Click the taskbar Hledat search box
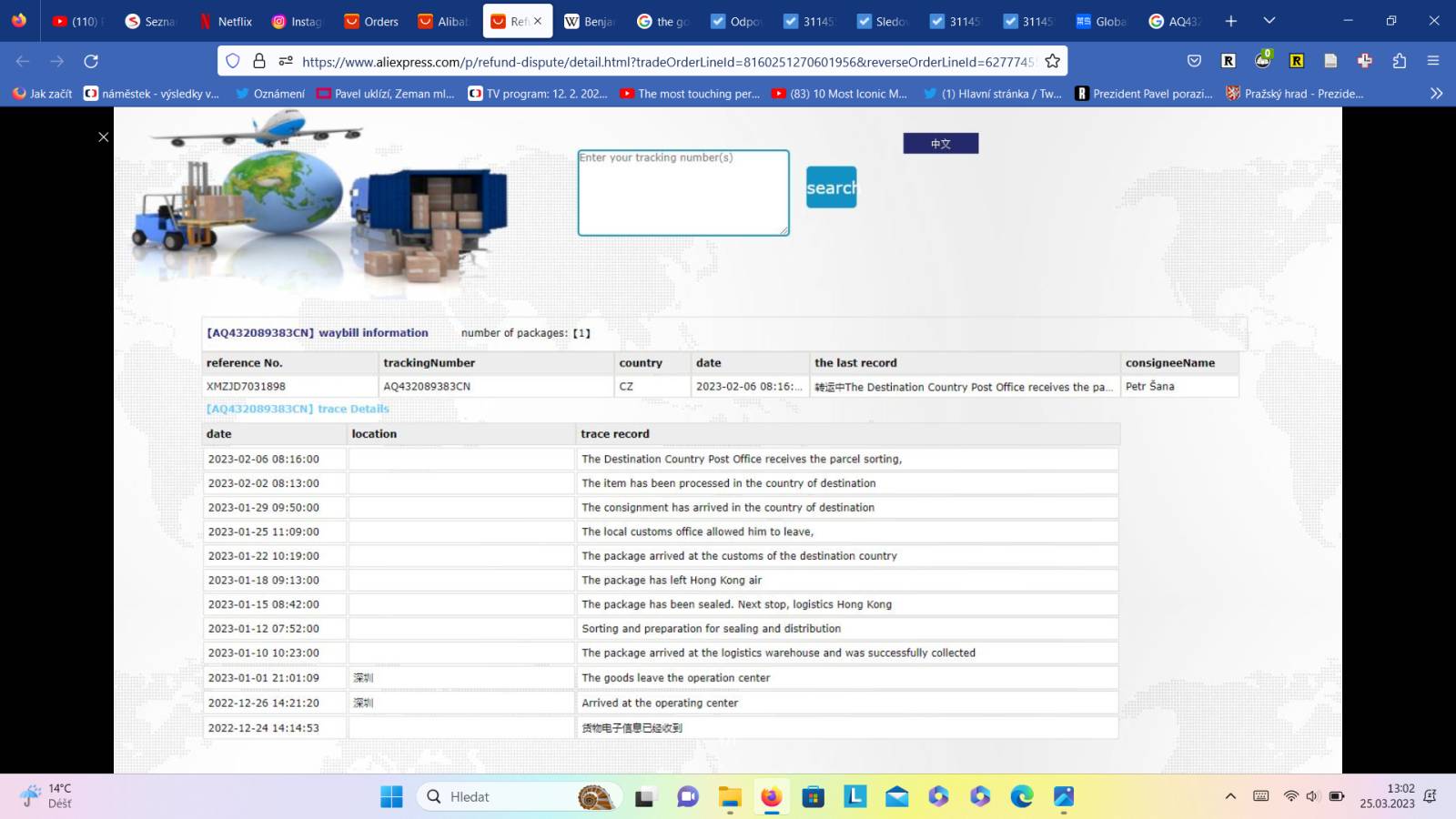 click(519, 796)
